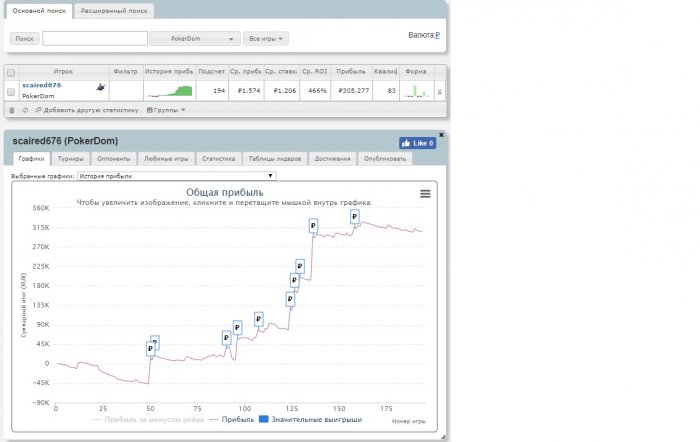The image size is (700, 442).
Task: Toggle the select-all checkbox in table header
Action: point(11,72)
